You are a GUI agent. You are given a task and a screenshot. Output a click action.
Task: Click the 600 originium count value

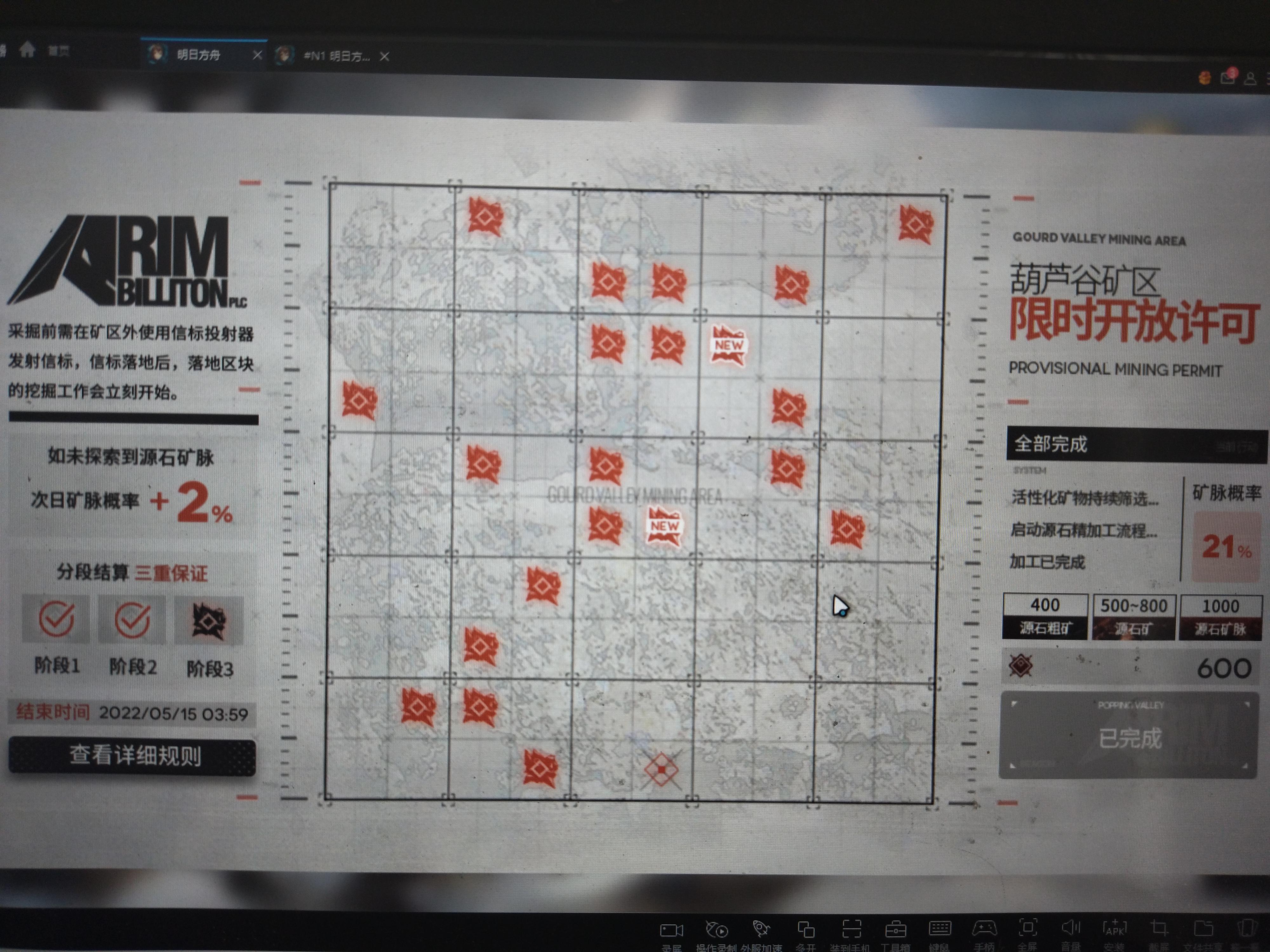[1224, 668]
